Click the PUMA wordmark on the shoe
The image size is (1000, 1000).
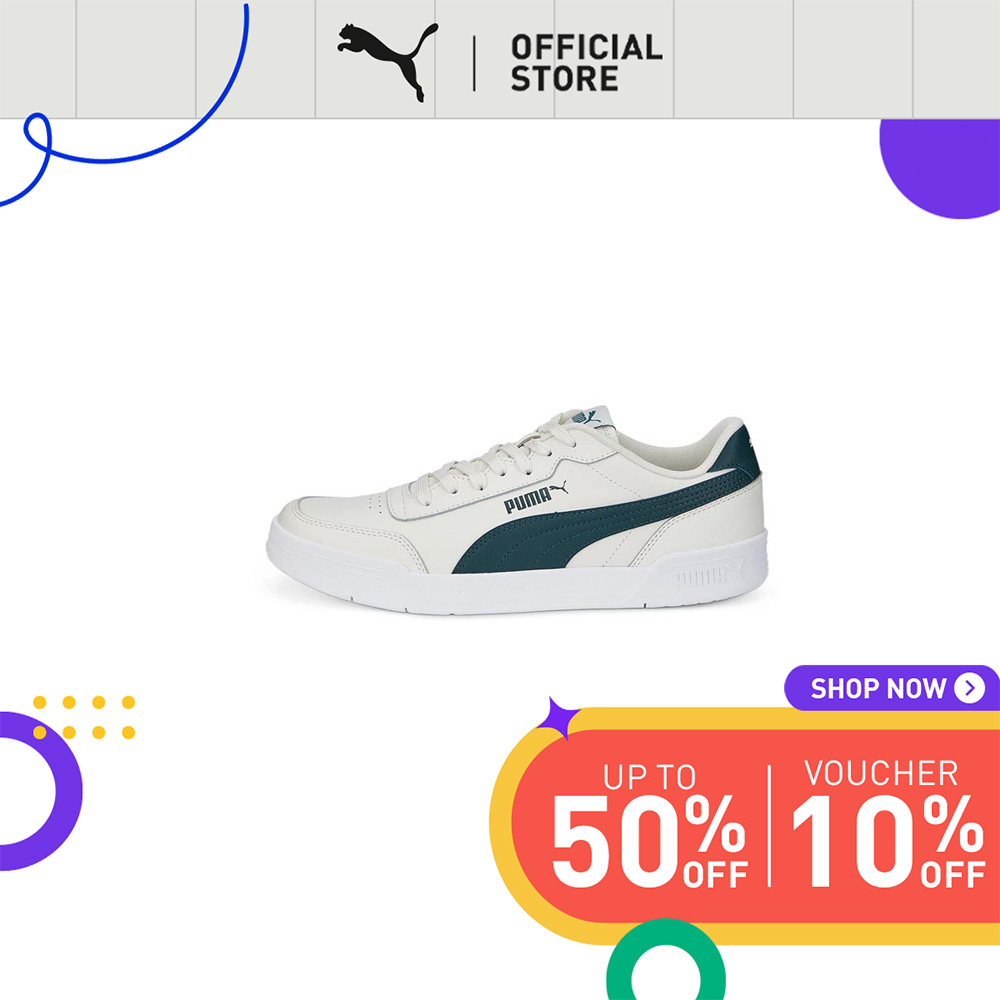[x=527, y=501]
